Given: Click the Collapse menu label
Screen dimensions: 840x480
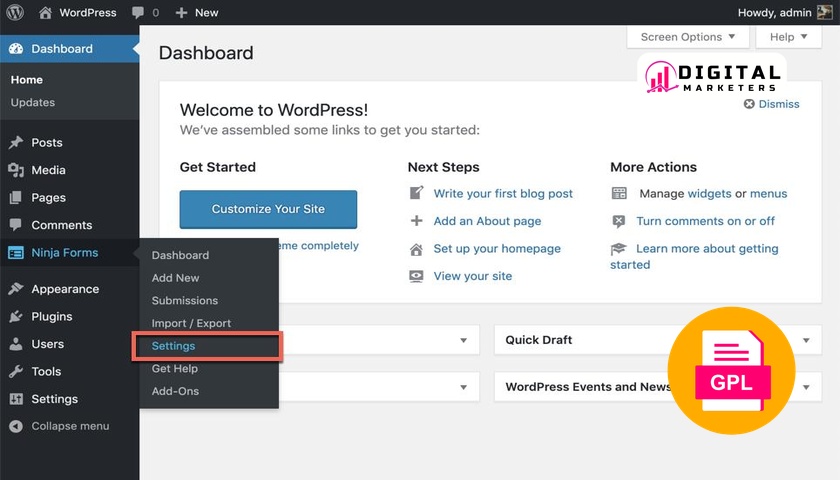Looking at the screenshot, I should point(70,426).
